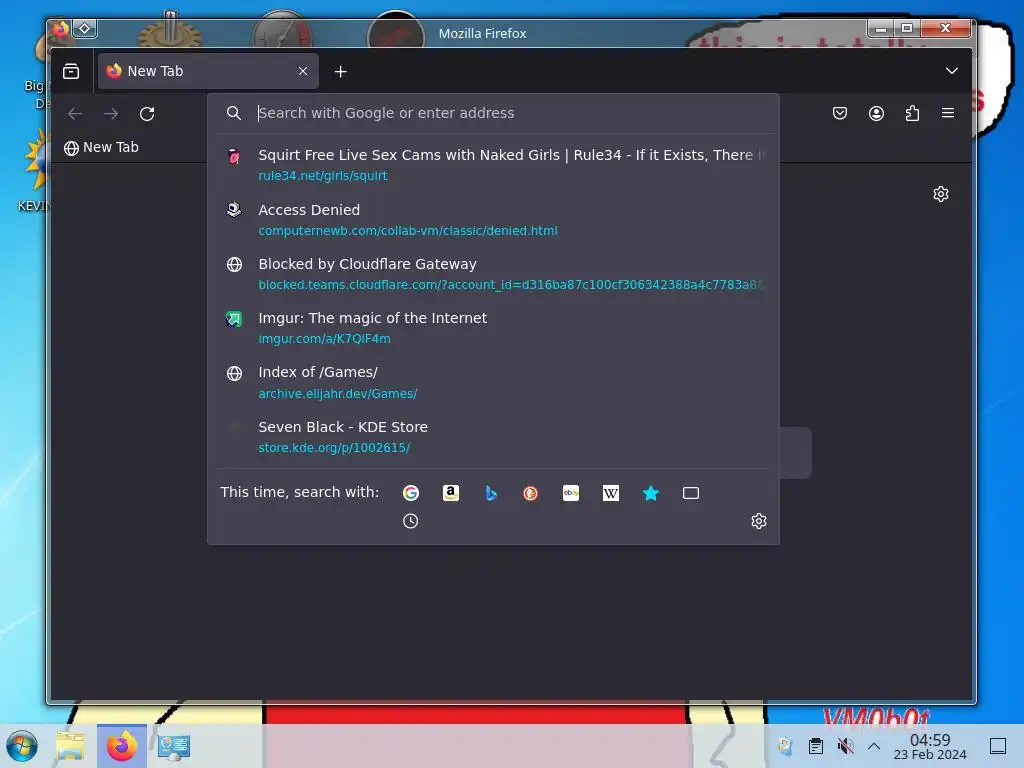1024x768 pixels.
Task: Open file manager from taskbar
Action: 70,746
